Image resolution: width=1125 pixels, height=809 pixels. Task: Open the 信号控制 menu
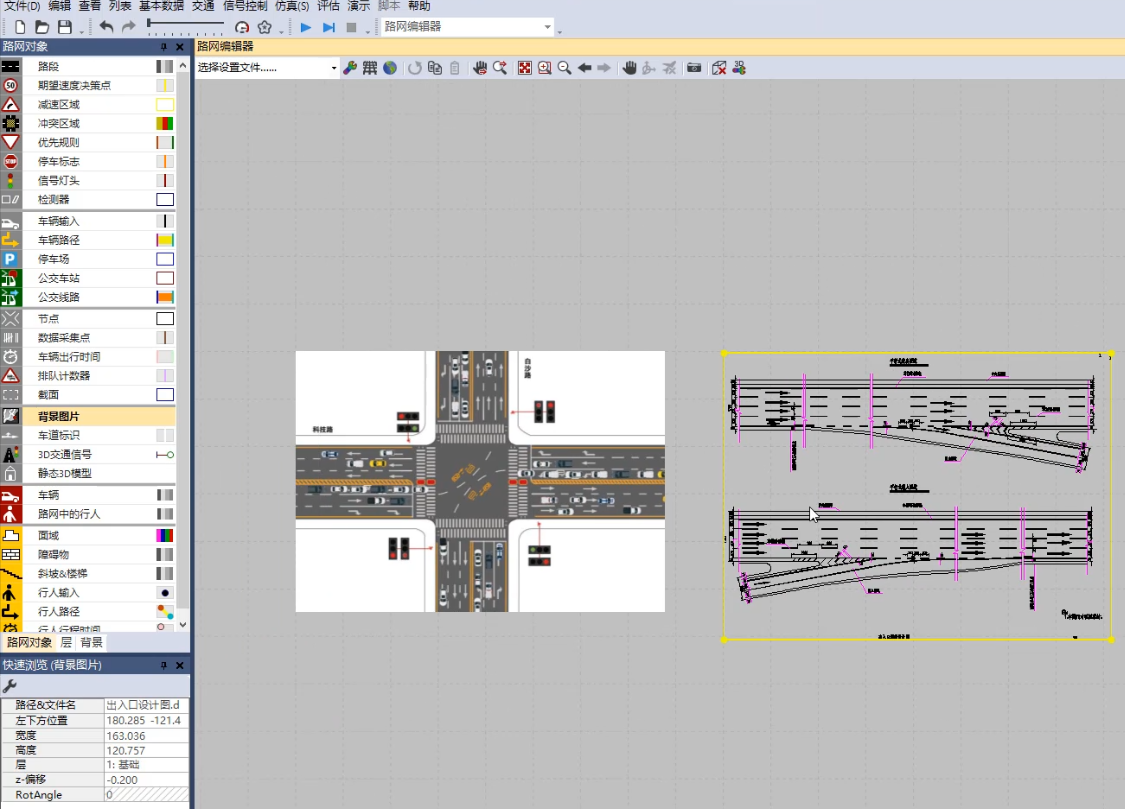pyautogui.click(x=245, y=6)
